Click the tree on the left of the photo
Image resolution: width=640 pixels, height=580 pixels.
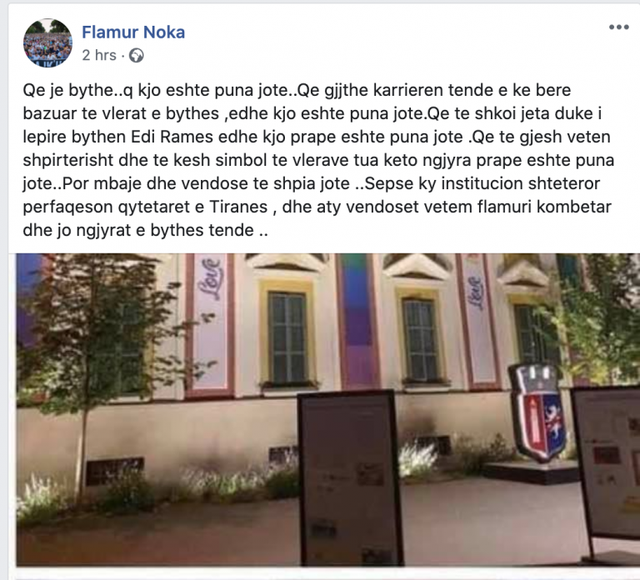click(94, 367)
